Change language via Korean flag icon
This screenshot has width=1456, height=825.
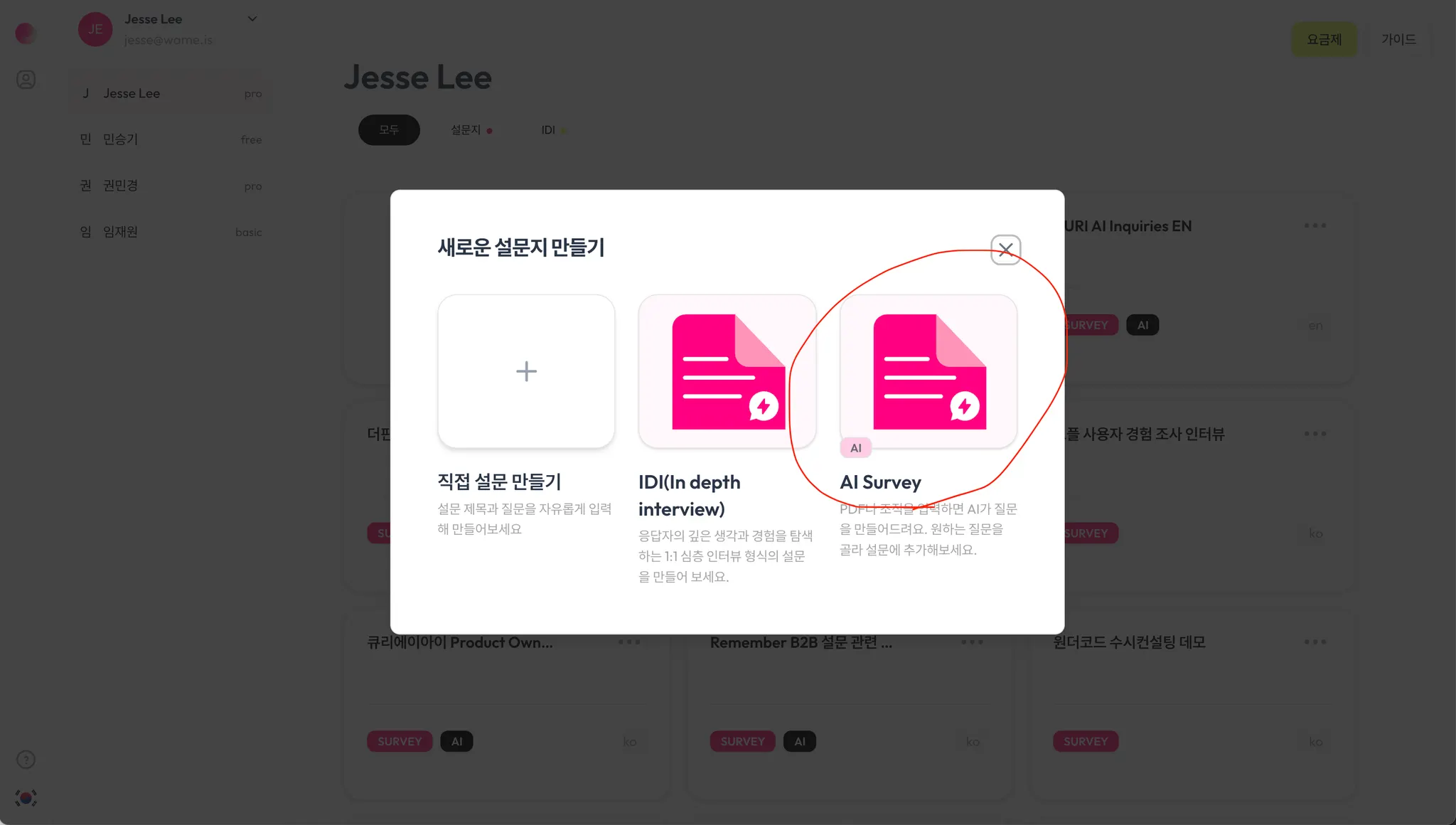pos(26,798)
